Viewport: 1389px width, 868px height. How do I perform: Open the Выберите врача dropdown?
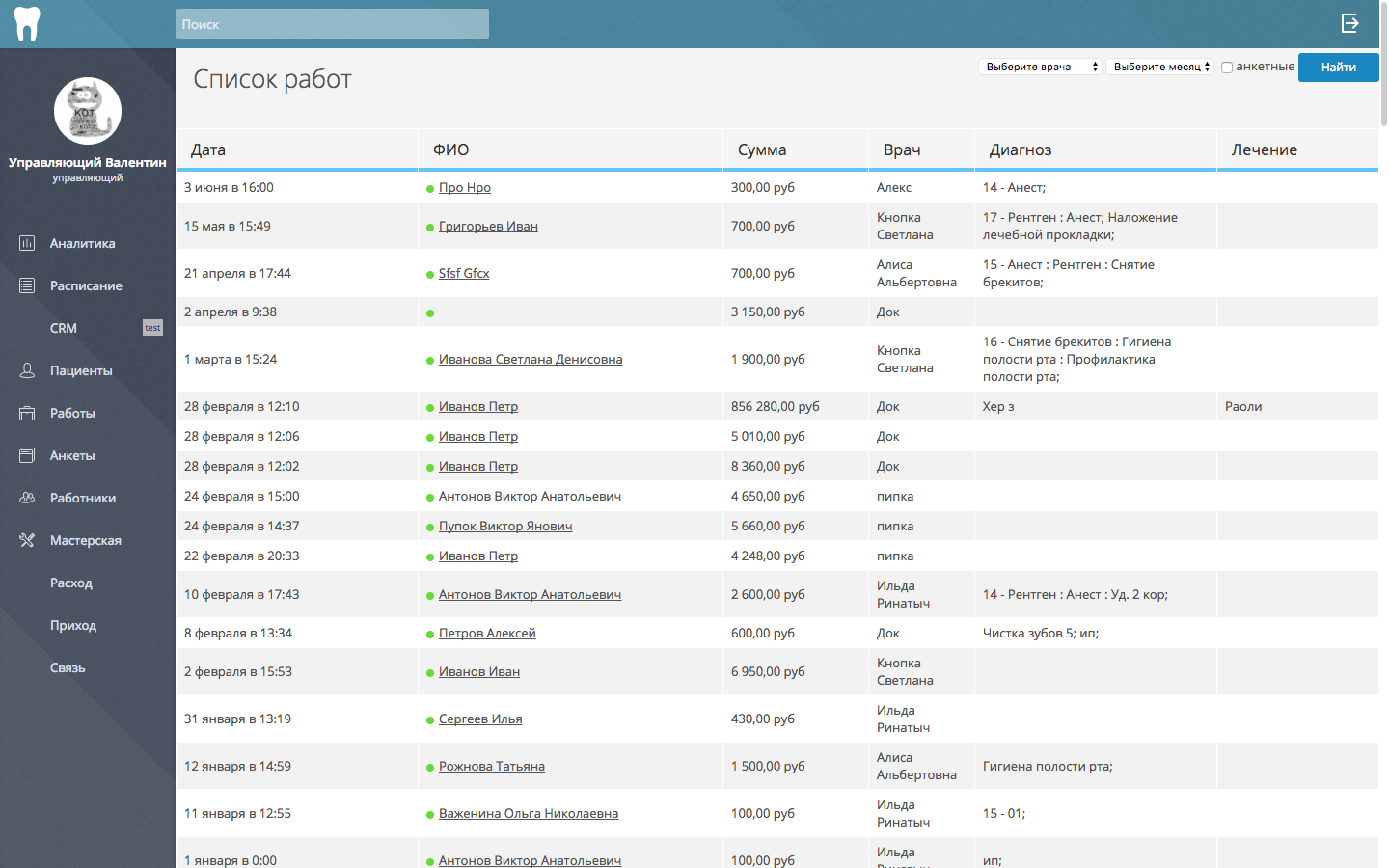(x=1040, y=67)
